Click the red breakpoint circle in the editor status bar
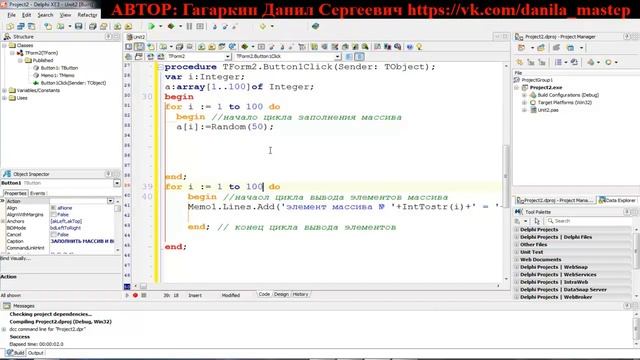 click(x=135, y=295)
